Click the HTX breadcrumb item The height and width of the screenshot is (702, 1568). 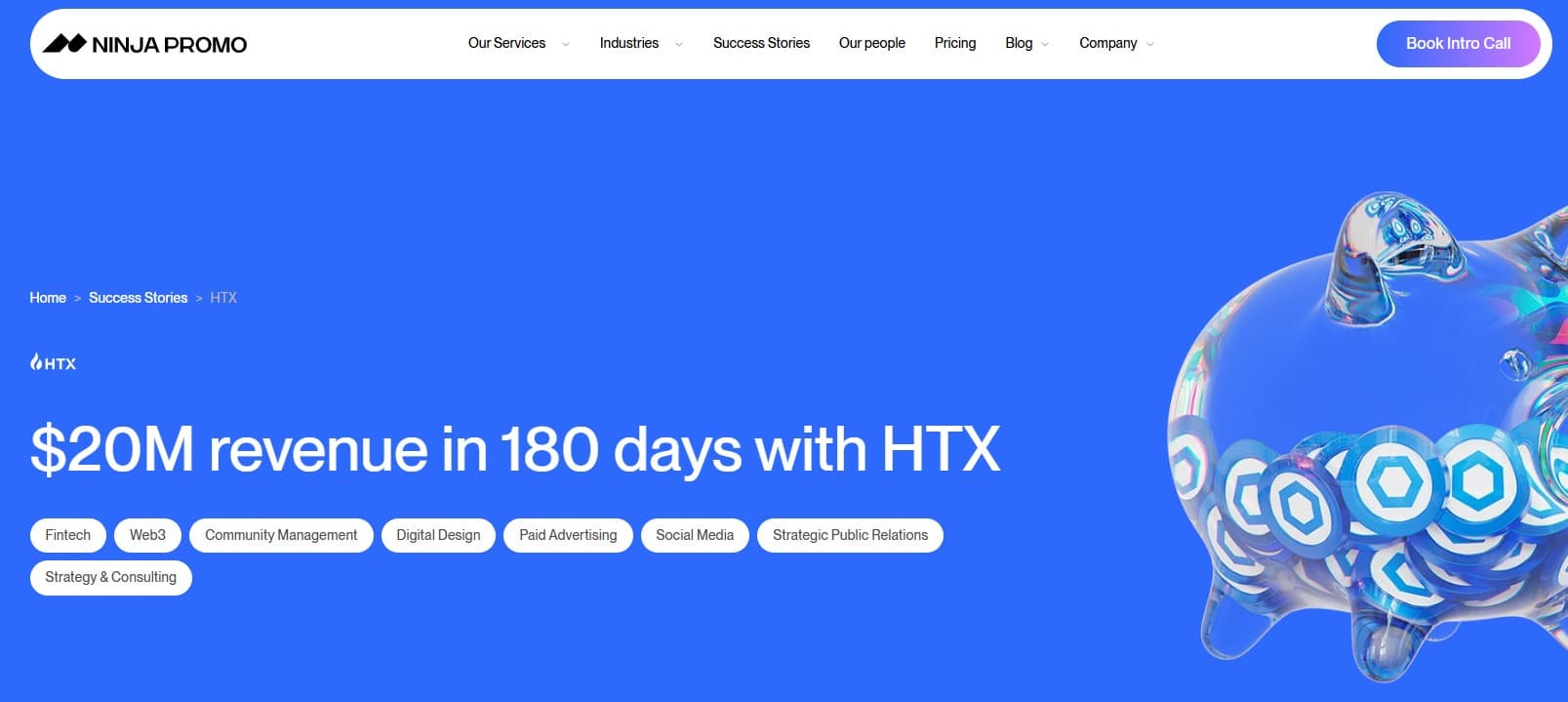223,298
